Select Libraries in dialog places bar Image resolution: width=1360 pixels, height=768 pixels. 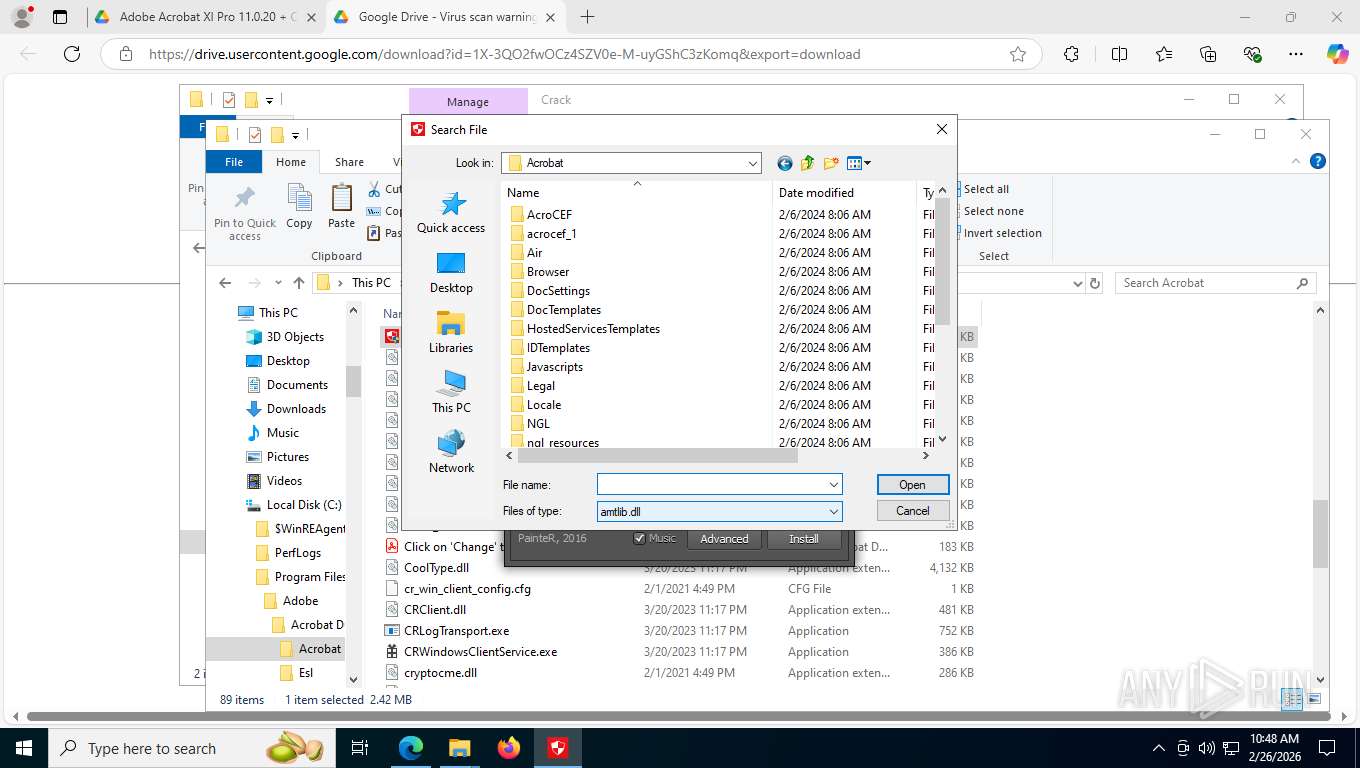point(451,332)
